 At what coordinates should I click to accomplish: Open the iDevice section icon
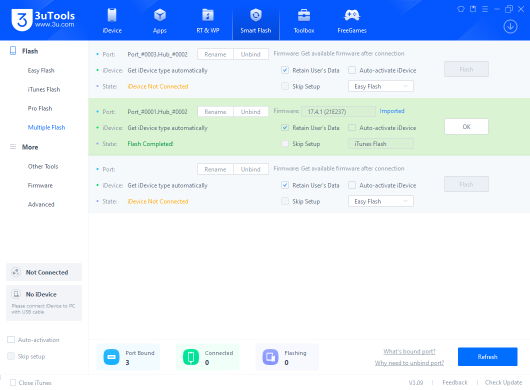(x=112, y=16)
